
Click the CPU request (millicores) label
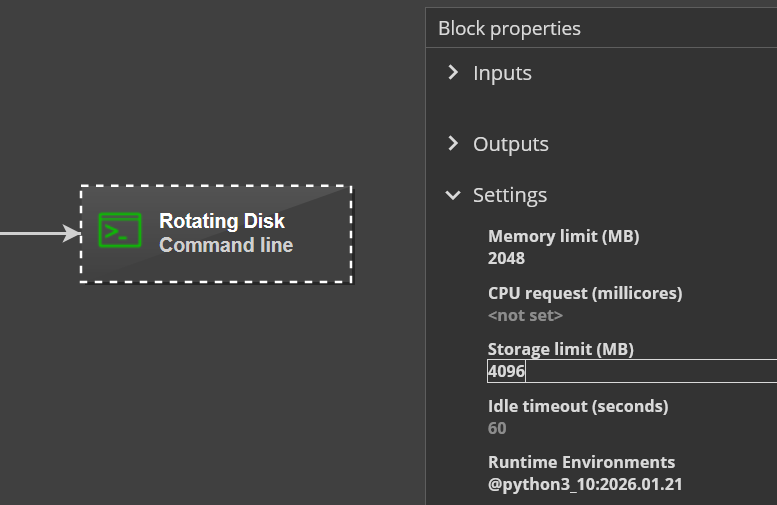pyautogui.click(x=585, y=294)
